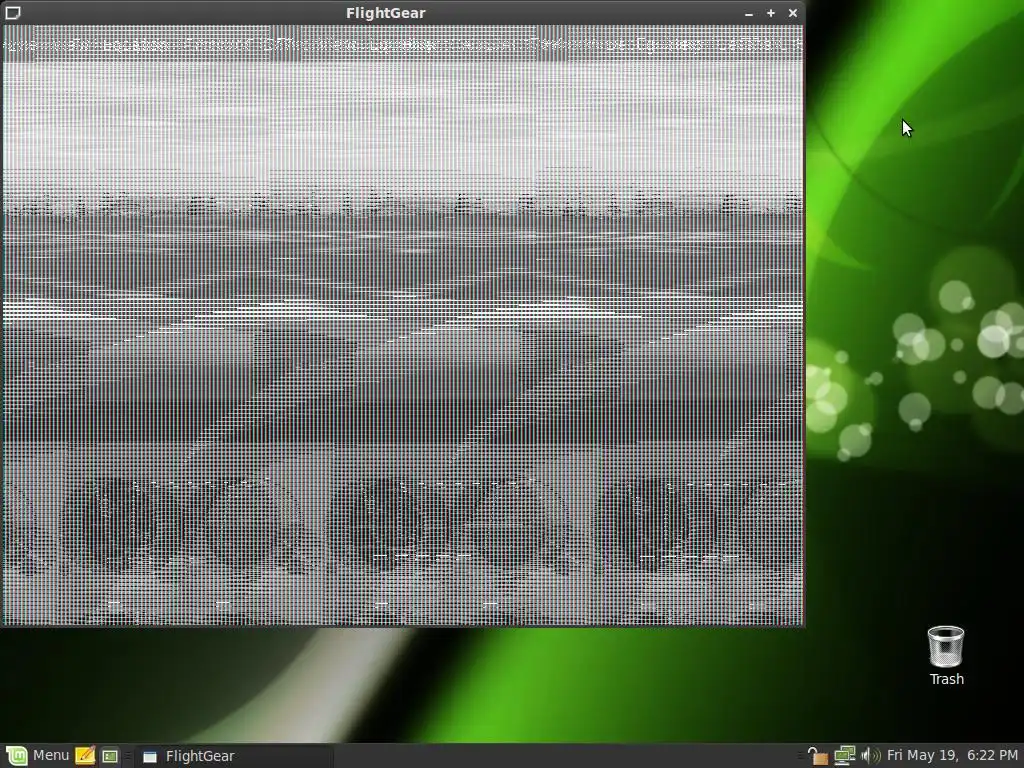Open FlightGear window menu icon in title bar
The width and height of the screenshot is (1024, 768).
click(x=13, y=12)
